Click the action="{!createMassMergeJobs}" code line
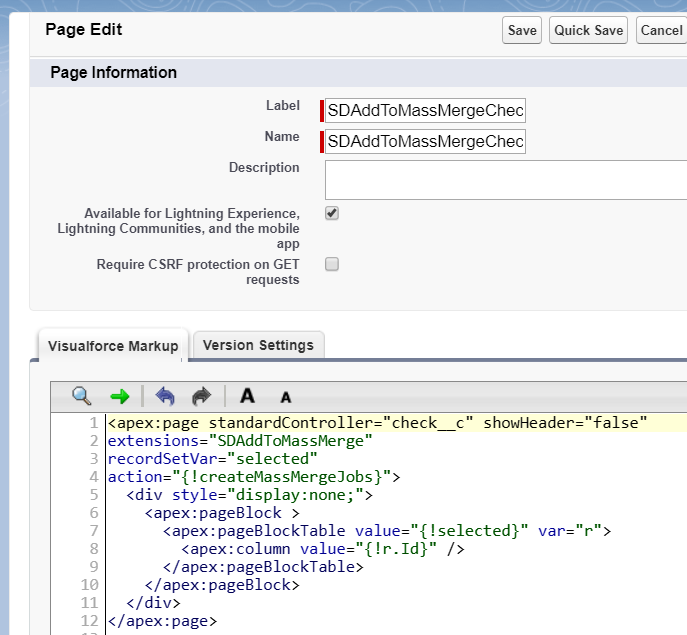The height and width of the screenshot is (635, 687). click(254, 477)
